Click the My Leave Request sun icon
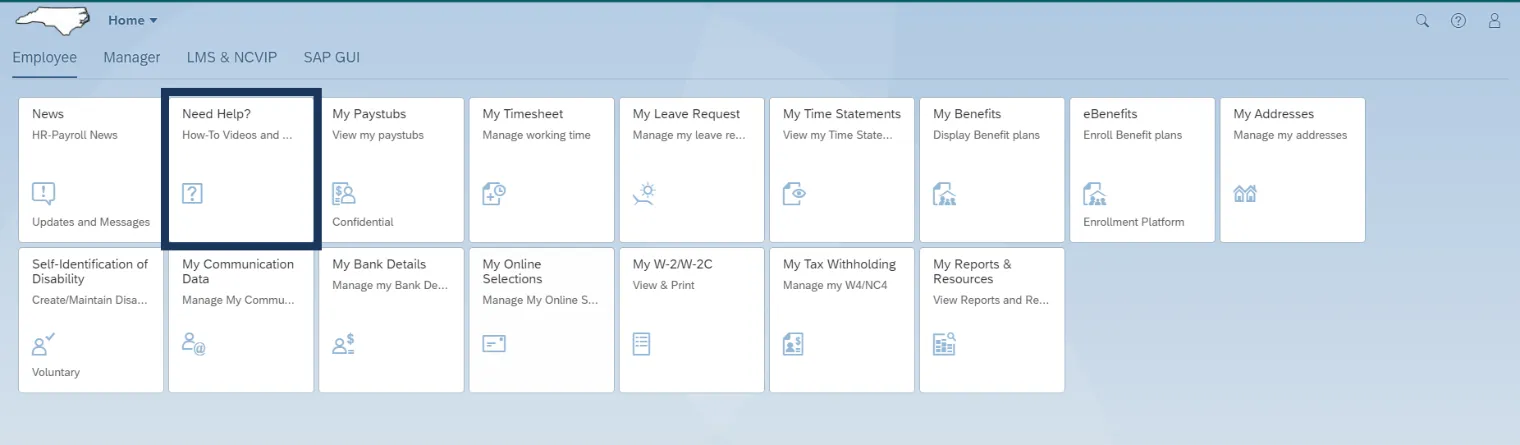 pos(644,193)
